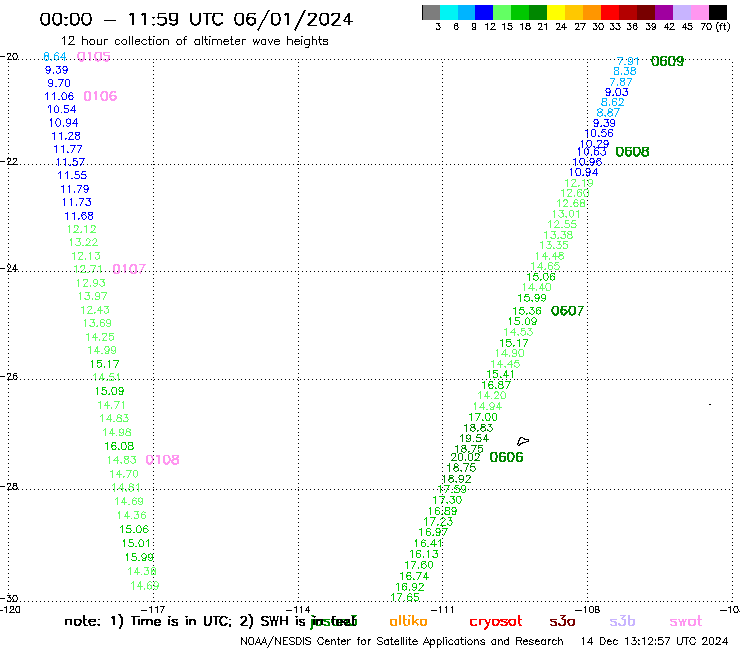The width and height of the screenshot is (740, 650).
Task: Click the -117 longitude axis label
Action: click(154, 609)
